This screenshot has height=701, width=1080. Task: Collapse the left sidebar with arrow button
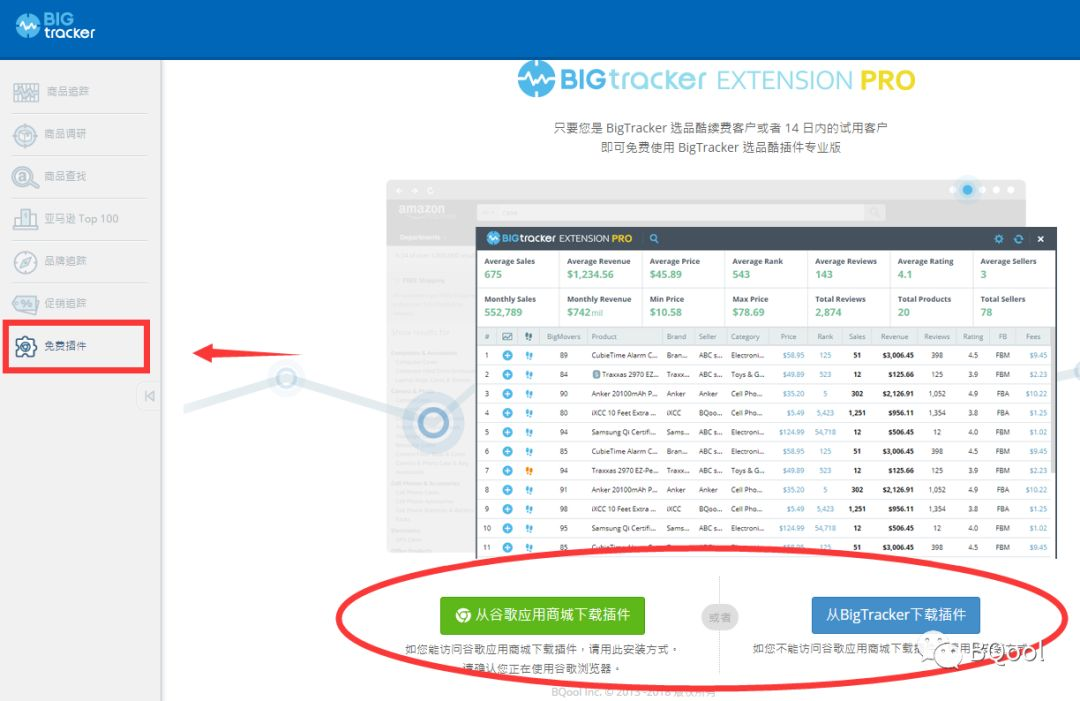point(149,396)
